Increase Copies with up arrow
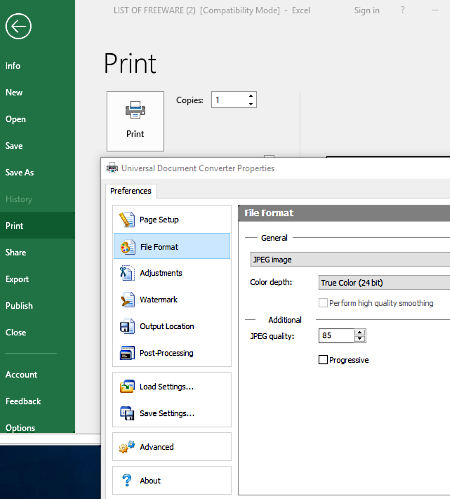This screenshot has width=450, height=499. [x=251, y=96]
